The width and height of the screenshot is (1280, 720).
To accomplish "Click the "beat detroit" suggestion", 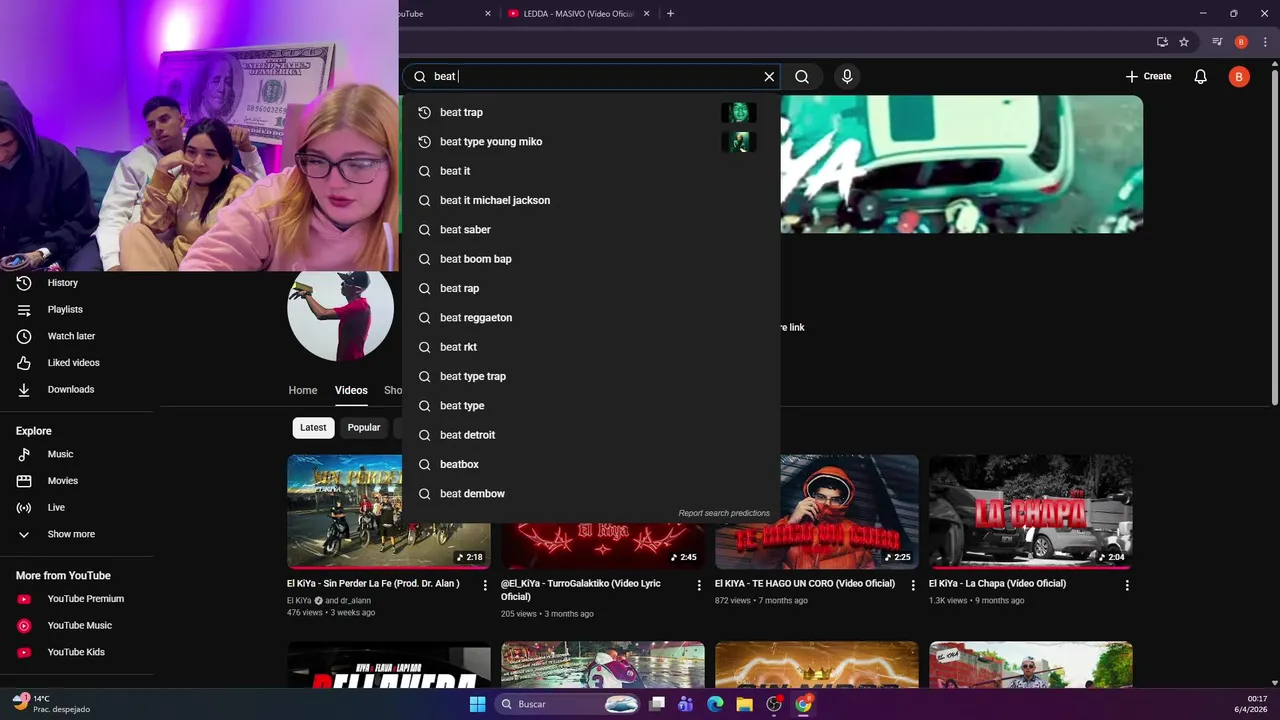I will (x=590, y=435).
